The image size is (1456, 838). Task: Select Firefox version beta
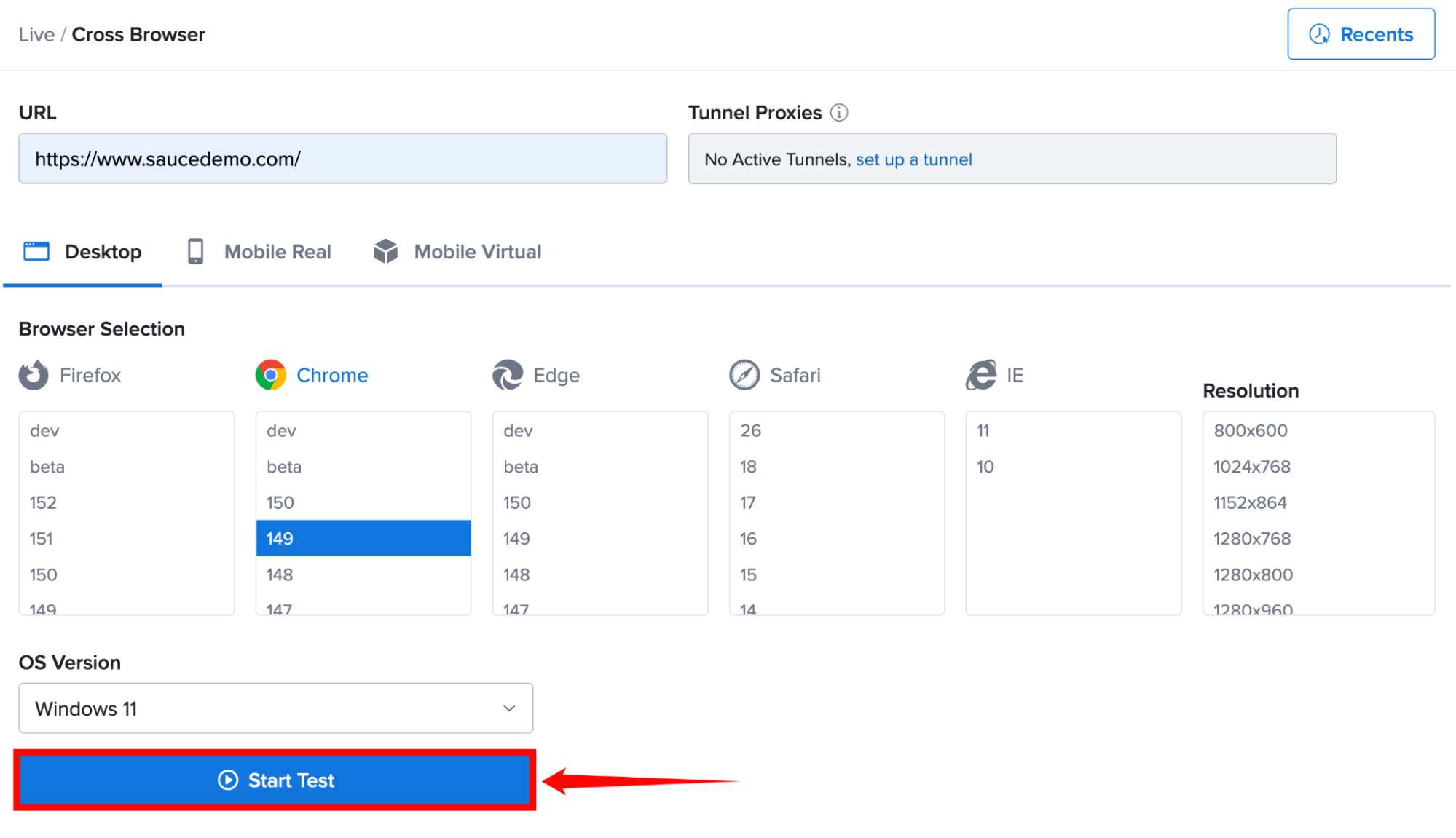[127, 467]
